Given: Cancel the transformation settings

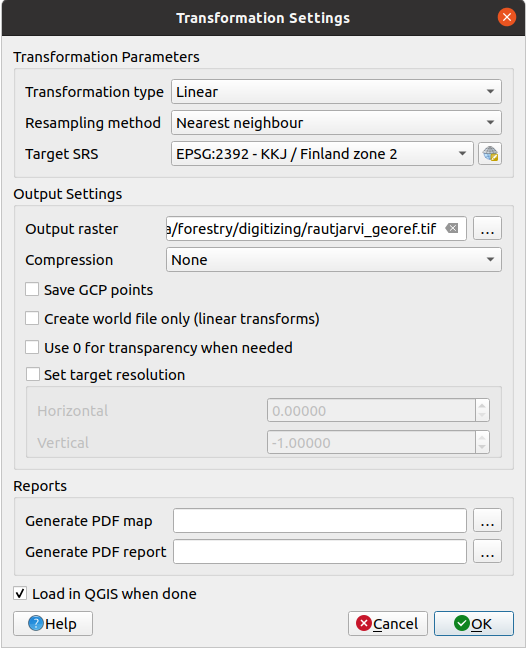Looking at the screenshot, I should (x=387, y=623).
